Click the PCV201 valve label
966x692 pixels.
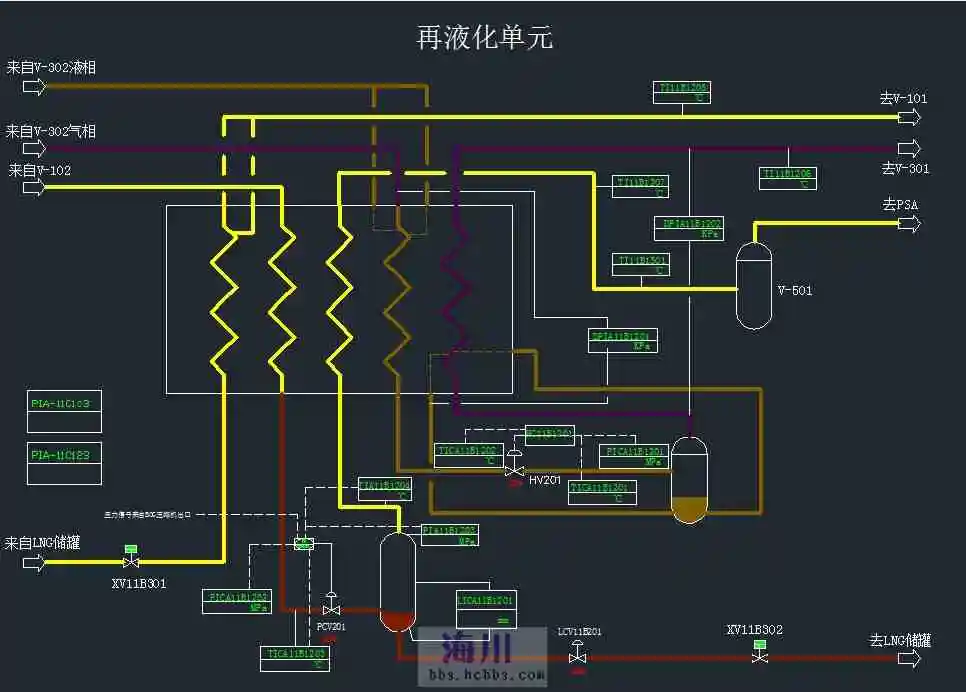(331, 627)
